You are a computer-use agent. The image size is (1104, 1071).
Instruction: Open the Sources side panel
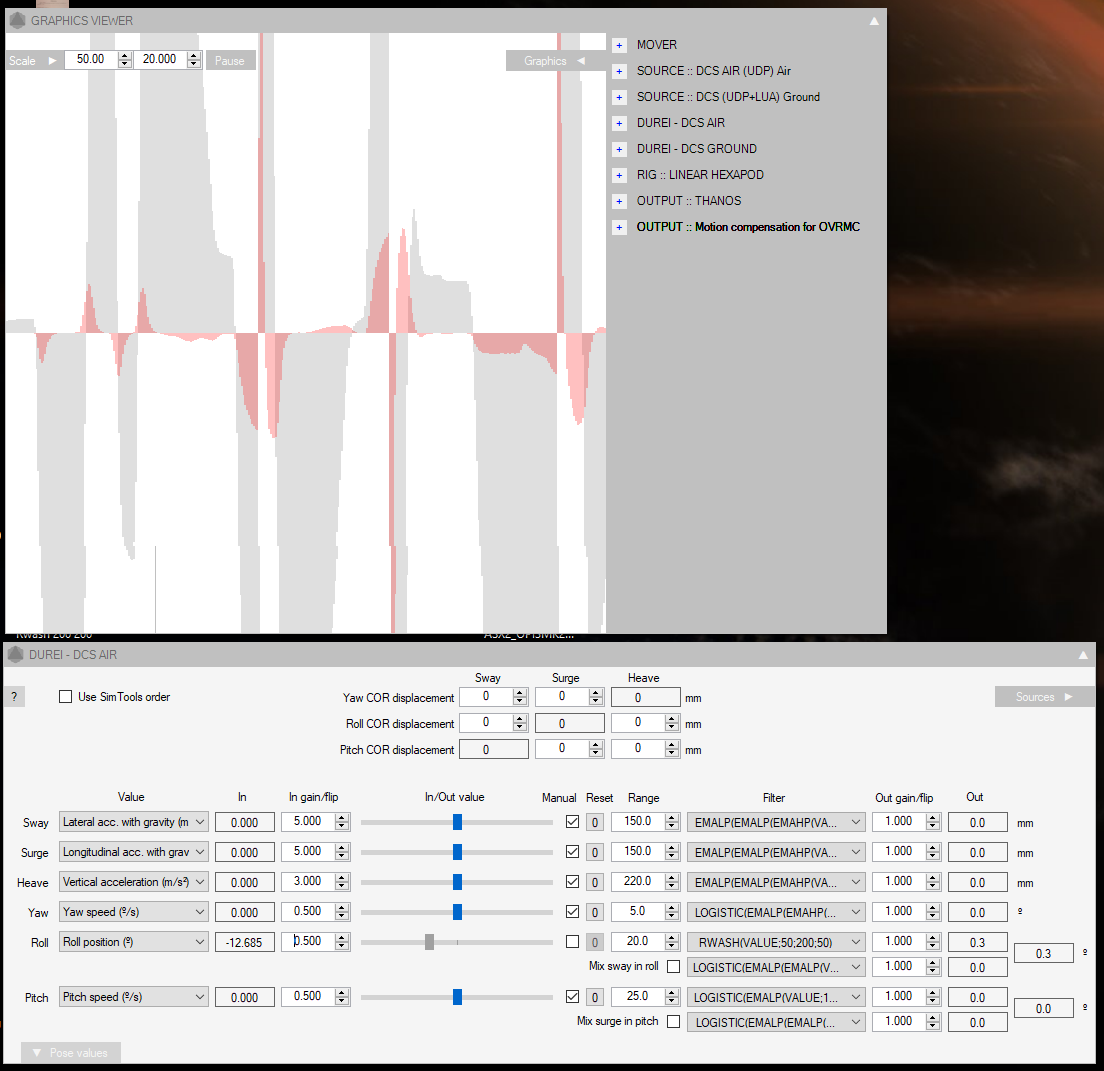(1044, 697)
